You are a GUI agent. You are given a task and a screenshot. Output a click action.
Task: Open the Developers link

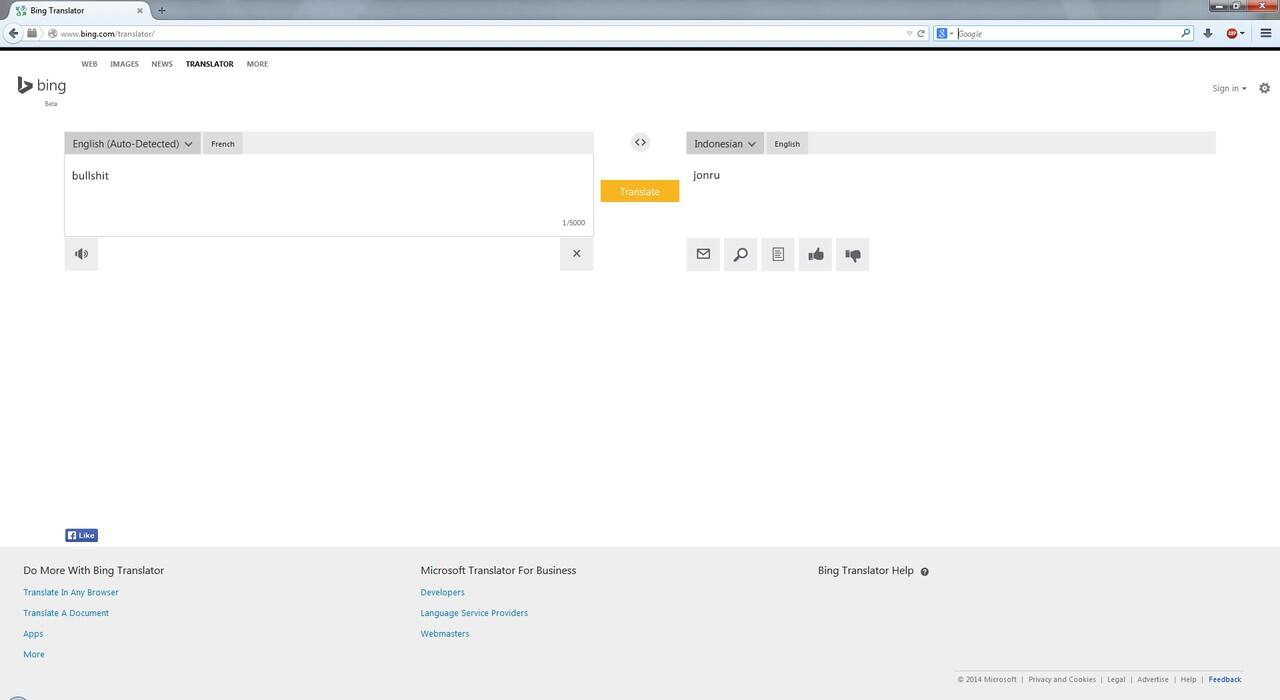(x=442, y=593)
